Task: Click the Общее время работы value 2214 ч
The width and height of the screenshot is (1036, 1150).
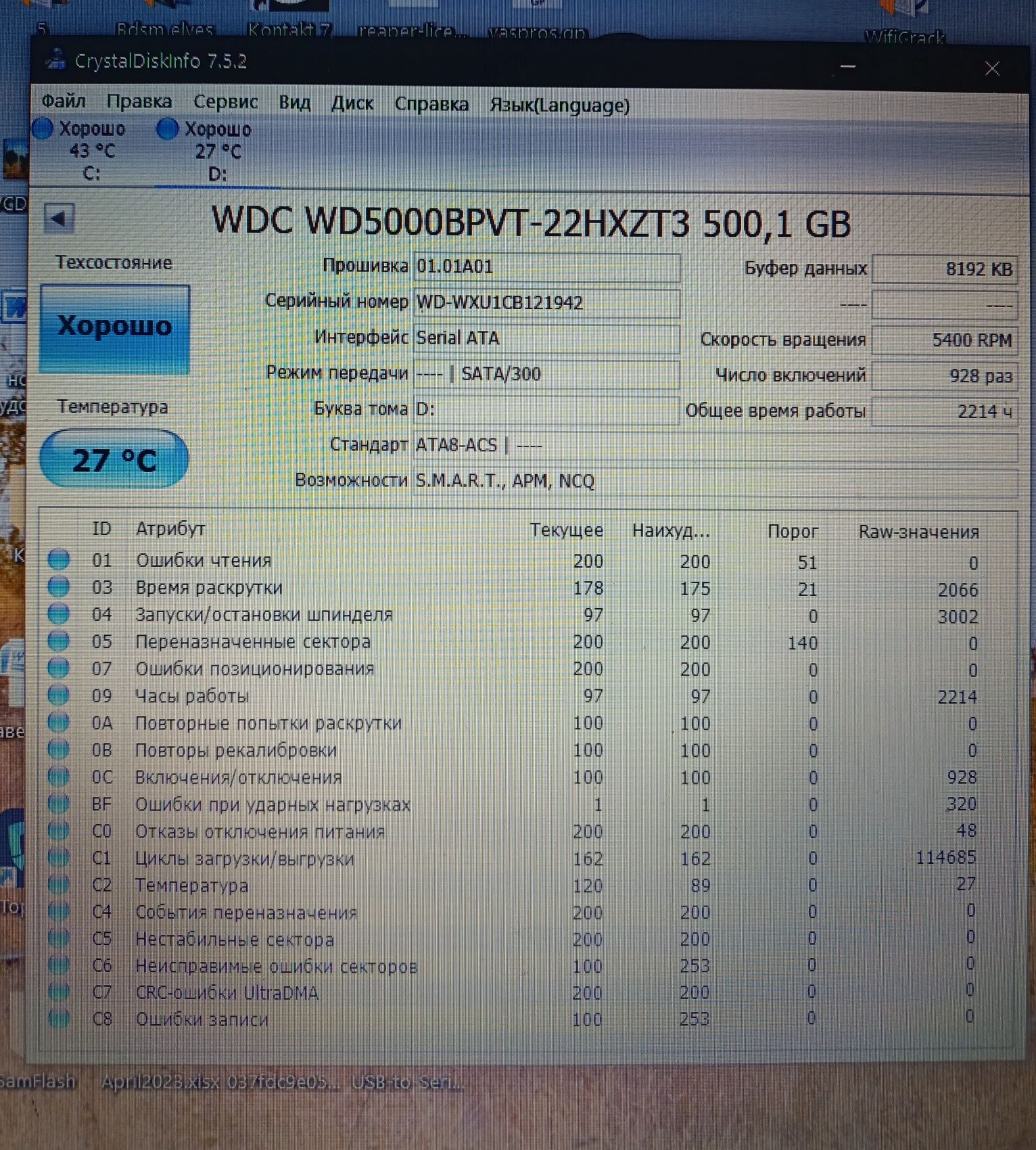Action: (945, 411)
